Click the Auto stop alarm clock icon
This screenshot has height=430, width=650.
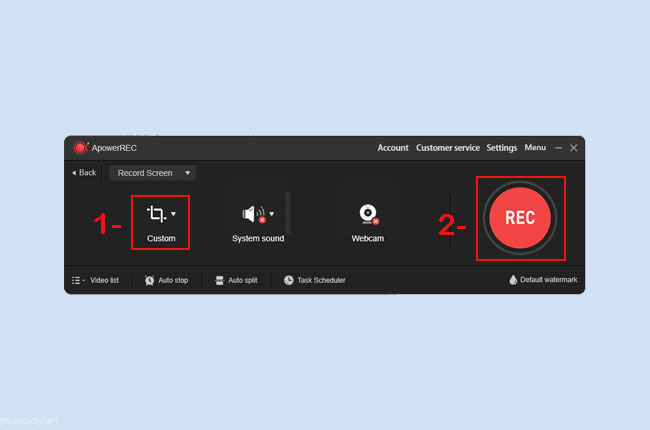[149, 280]
